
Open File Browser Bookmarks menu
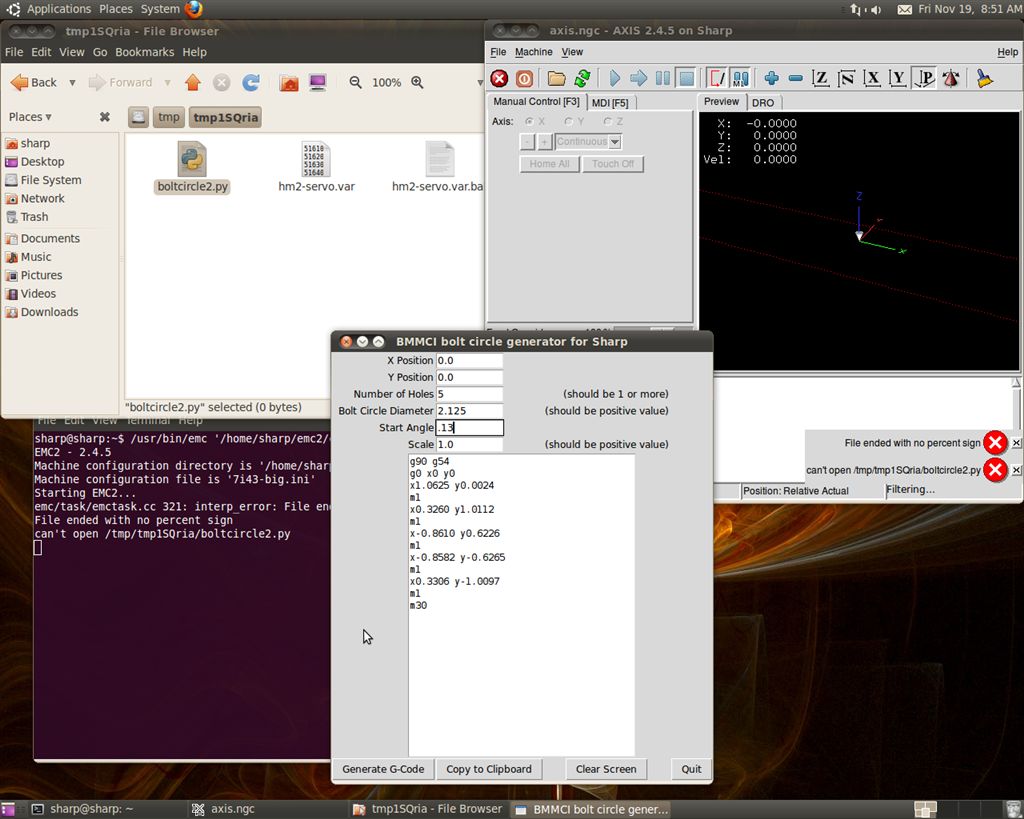[144, 52]
